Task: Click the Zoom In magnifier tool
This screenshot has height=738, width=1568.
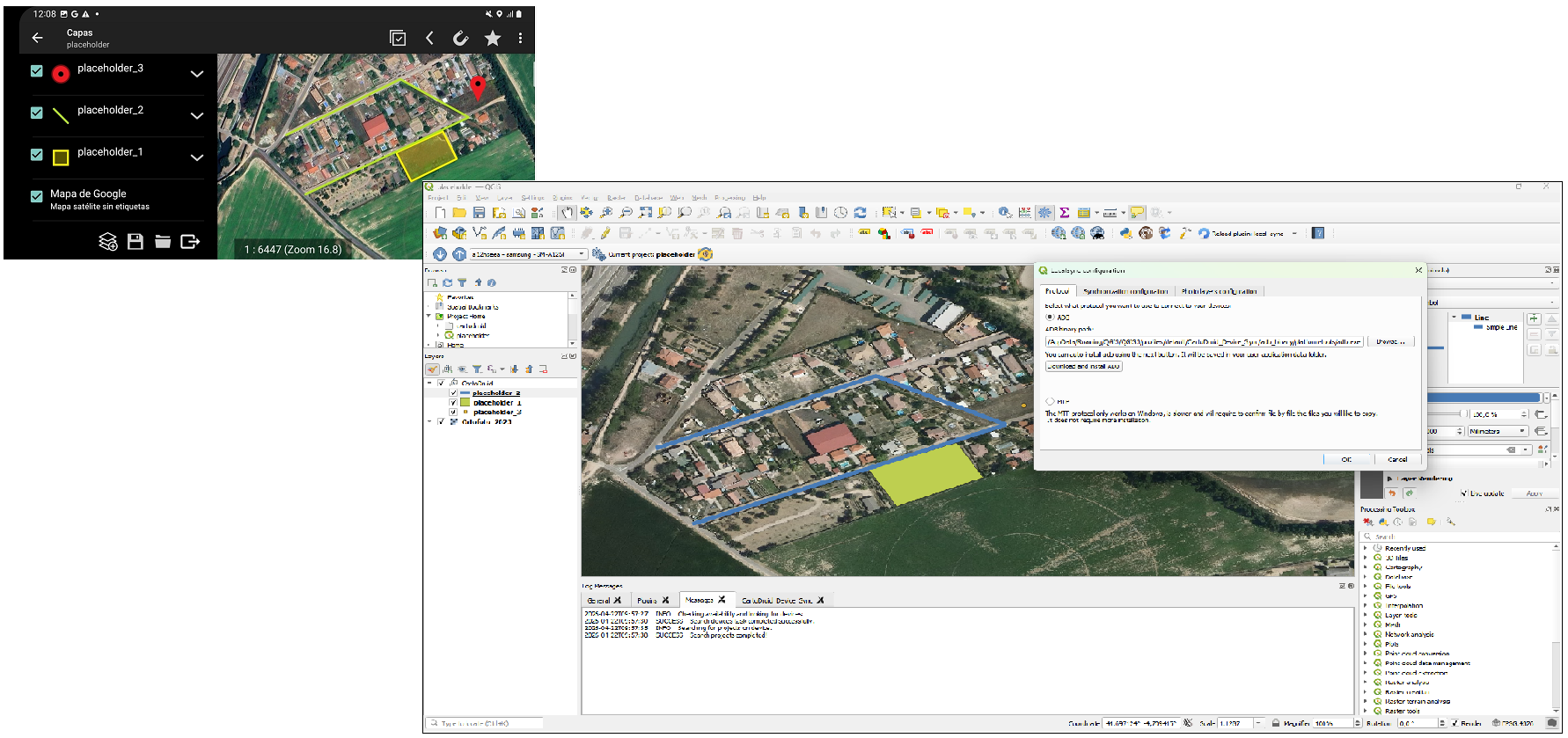Action: [606, 213]
